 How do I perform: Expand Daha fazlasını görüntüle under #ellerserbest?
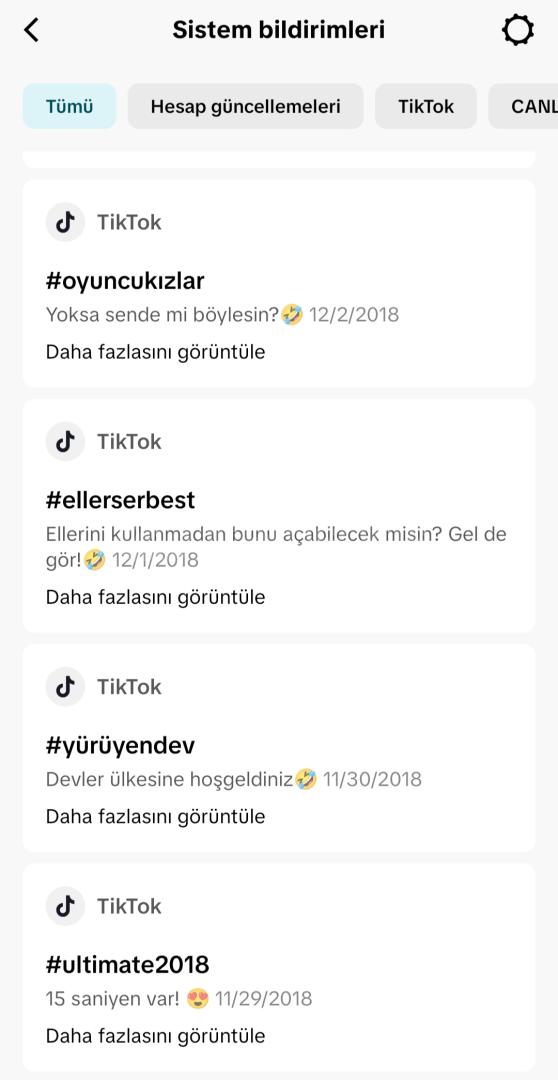point(156,597)
